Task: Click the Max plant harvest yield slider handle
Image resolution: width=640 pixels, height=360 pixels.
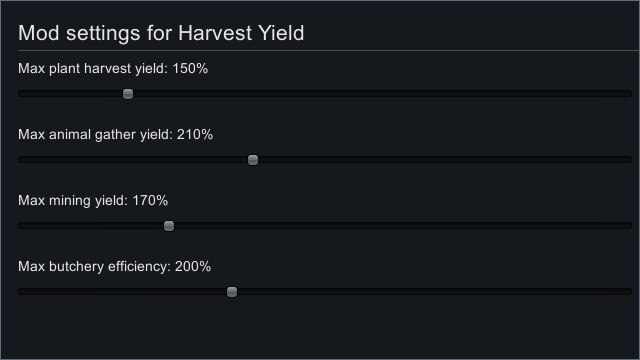Action: [128, 94]
